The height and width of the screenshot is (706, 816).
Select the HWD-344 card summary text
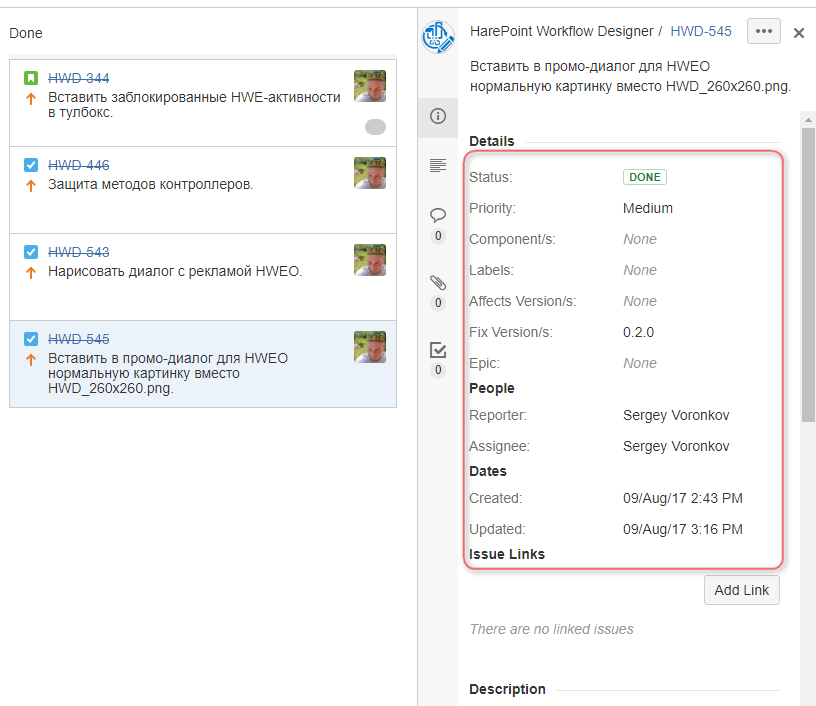pyautogui.click(x=194, y=105)
